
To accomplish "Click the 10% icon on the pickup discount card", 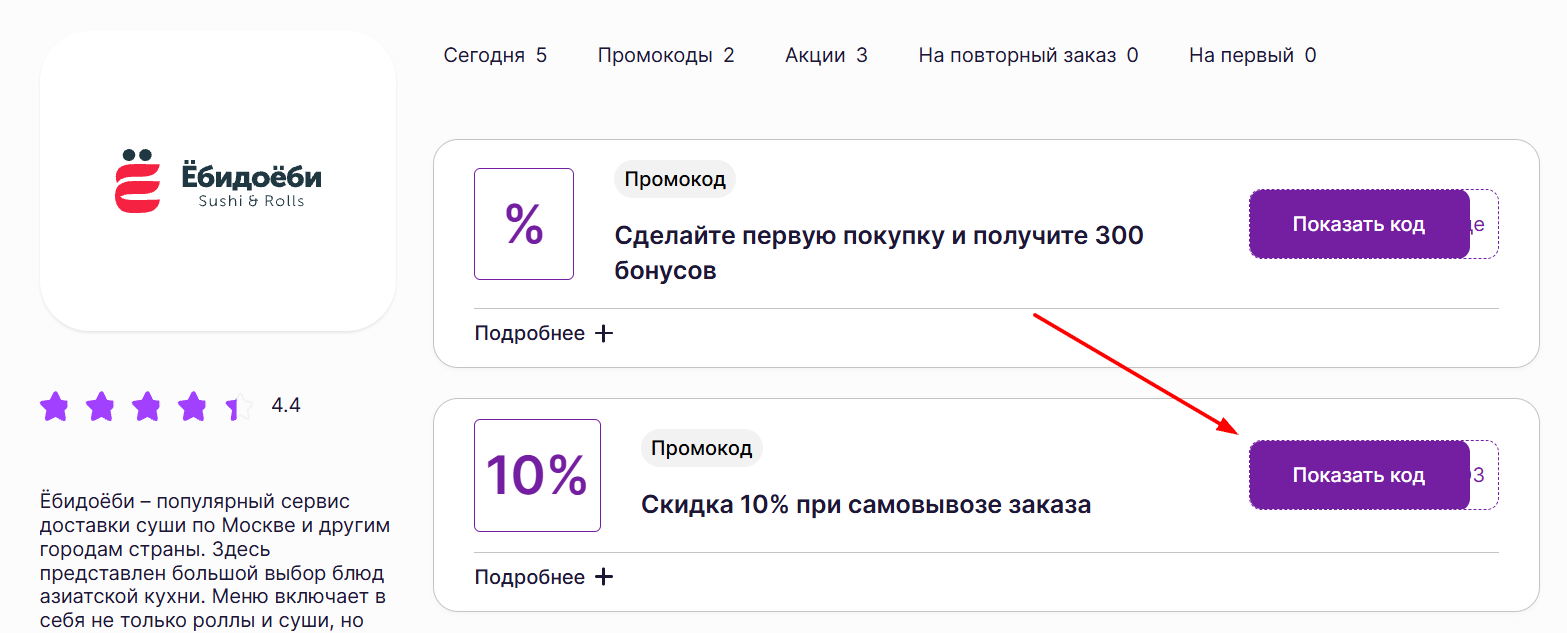I will 537,475.
